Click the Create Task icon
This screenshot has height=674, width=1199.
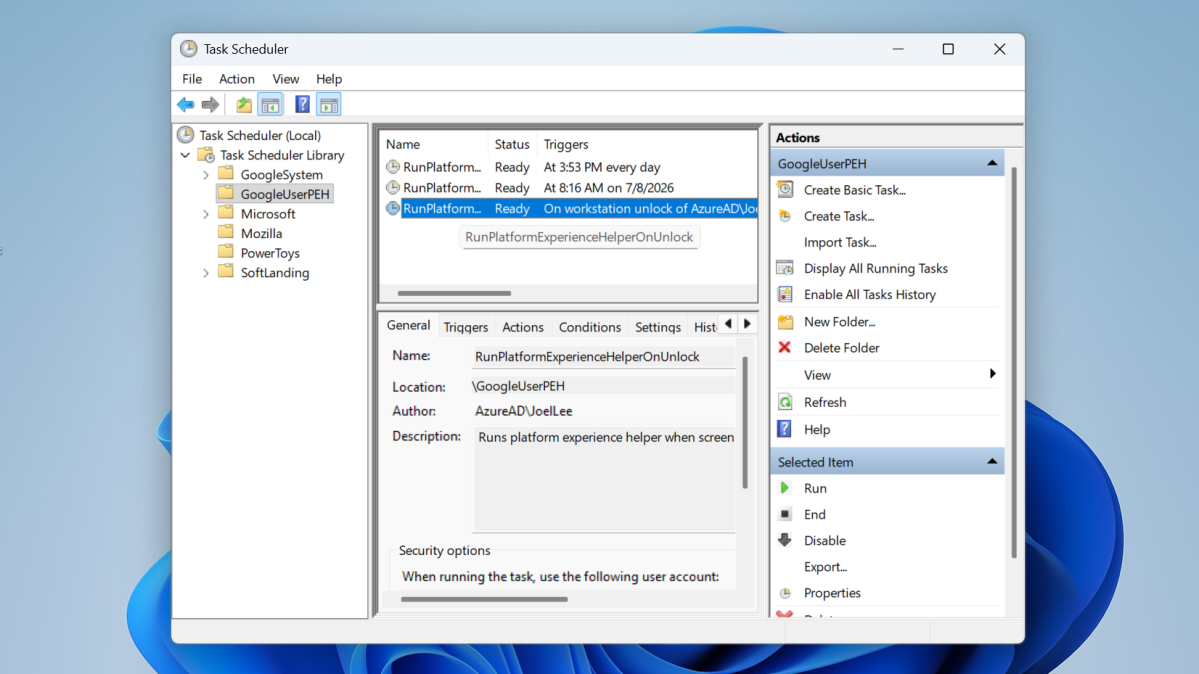pos(785,217)
